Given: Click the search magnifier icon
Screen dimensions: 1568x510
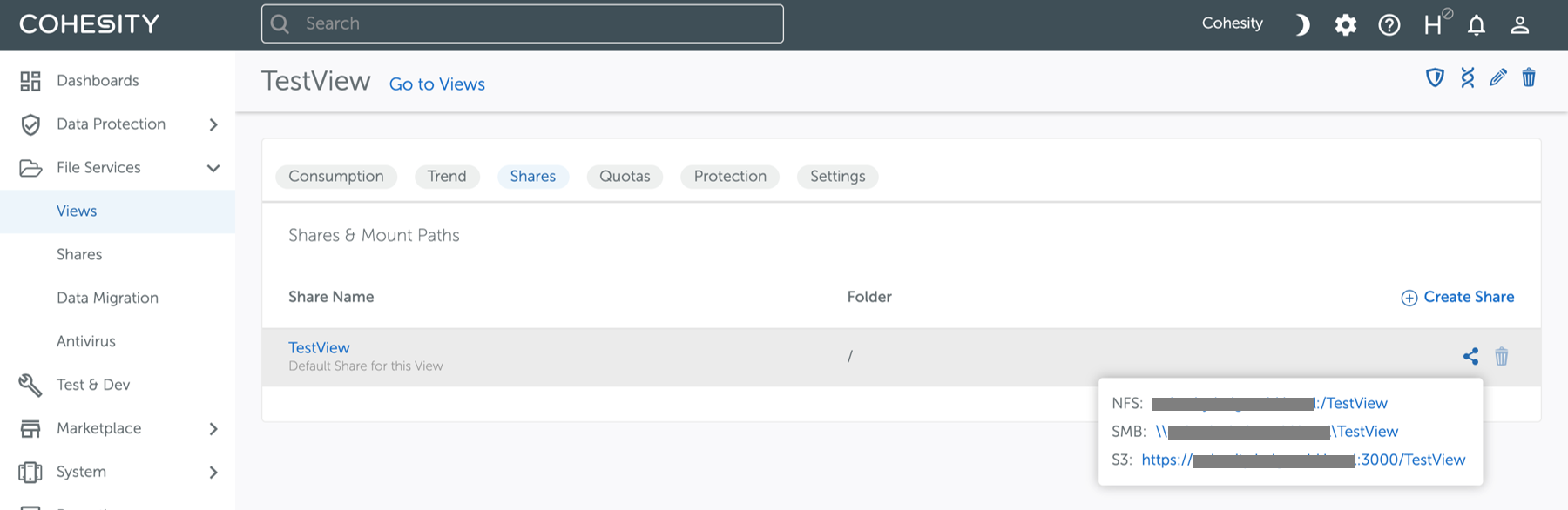Looking at the screenshot, I should point(280,23).
